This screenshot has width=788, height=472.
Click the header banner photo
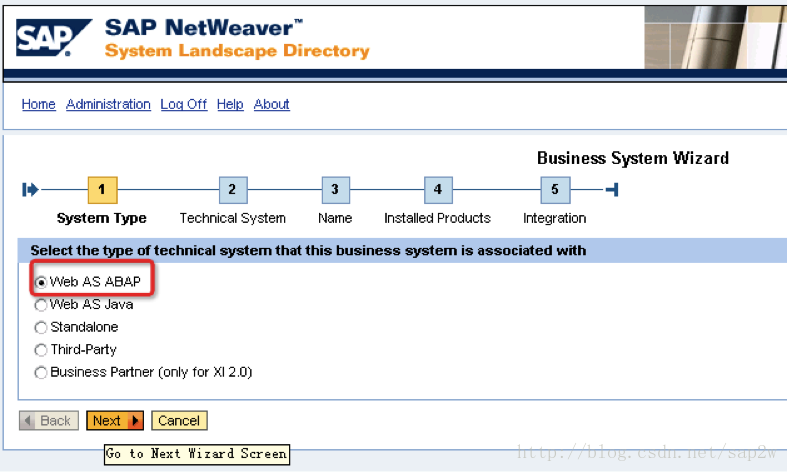(716, 37)
